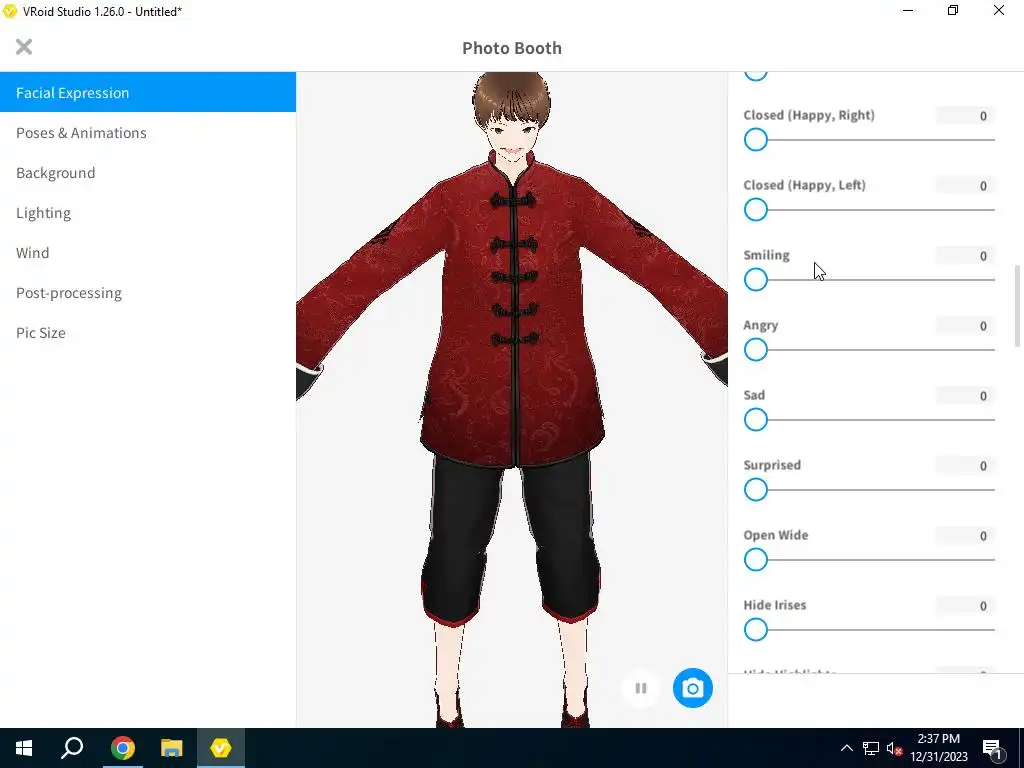The width and height of the screenshot is (1024, 768).
Task: Open the taskbar clock and date
Action: (x=938, y=748)
